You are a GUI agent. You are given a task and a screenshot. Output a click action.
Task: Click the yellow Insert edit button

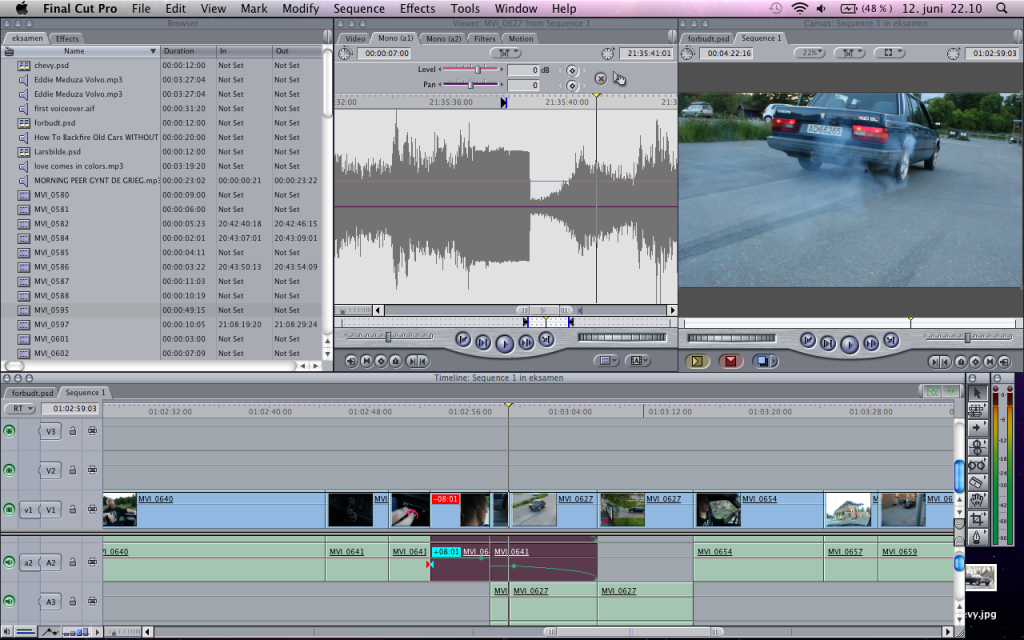(697, 361)
